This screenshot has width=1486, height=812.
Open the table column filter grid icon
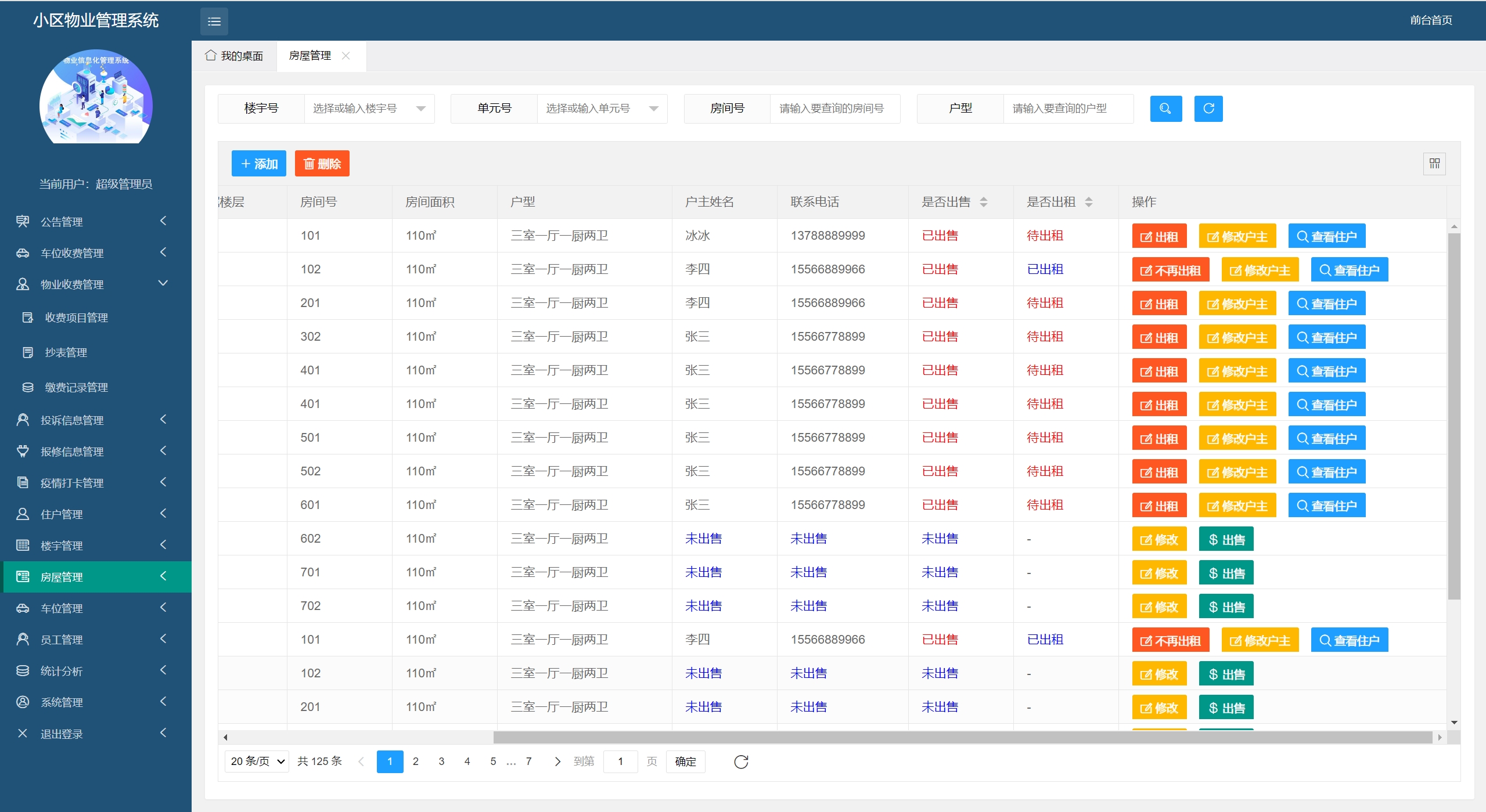click(x=1434, y=164)
